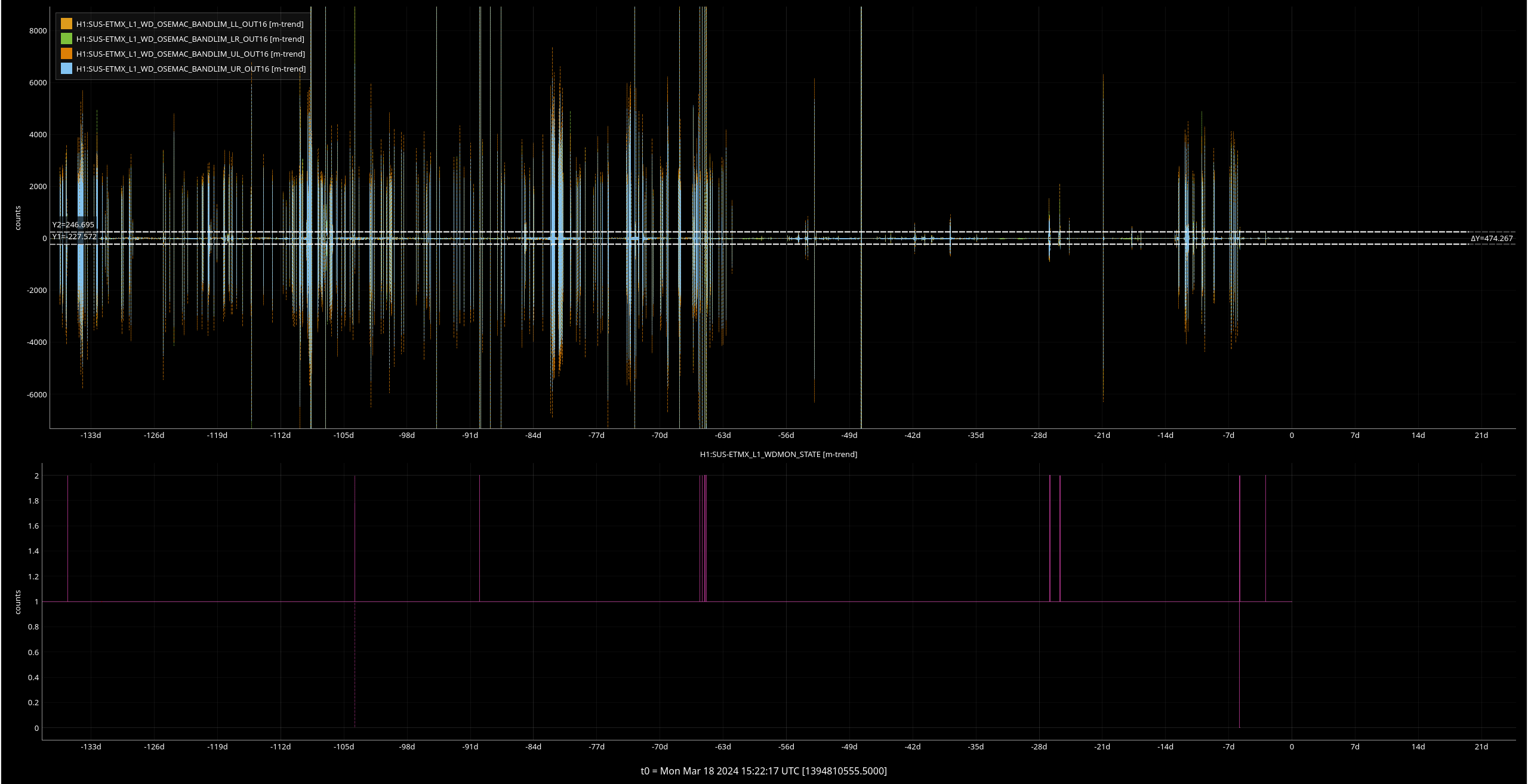Click the upper plot's counts axis label
Screen dimensions: 1528x784
[18, 218]
